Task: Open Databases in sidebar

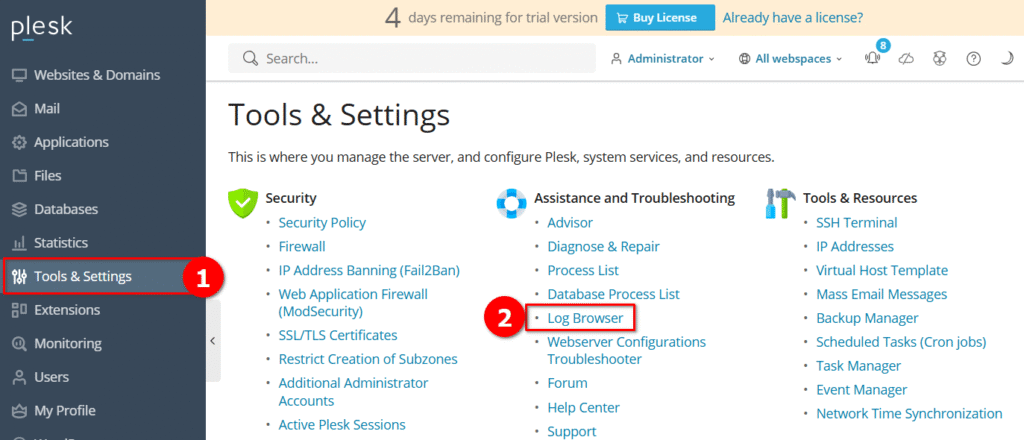Action: click(x=66, y=210)
